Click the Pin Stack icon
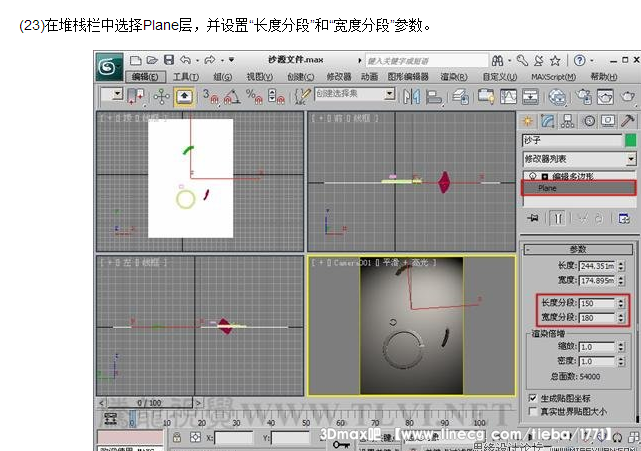The height and width of the screenshot is (451, 641). click(x=533, y=218)
